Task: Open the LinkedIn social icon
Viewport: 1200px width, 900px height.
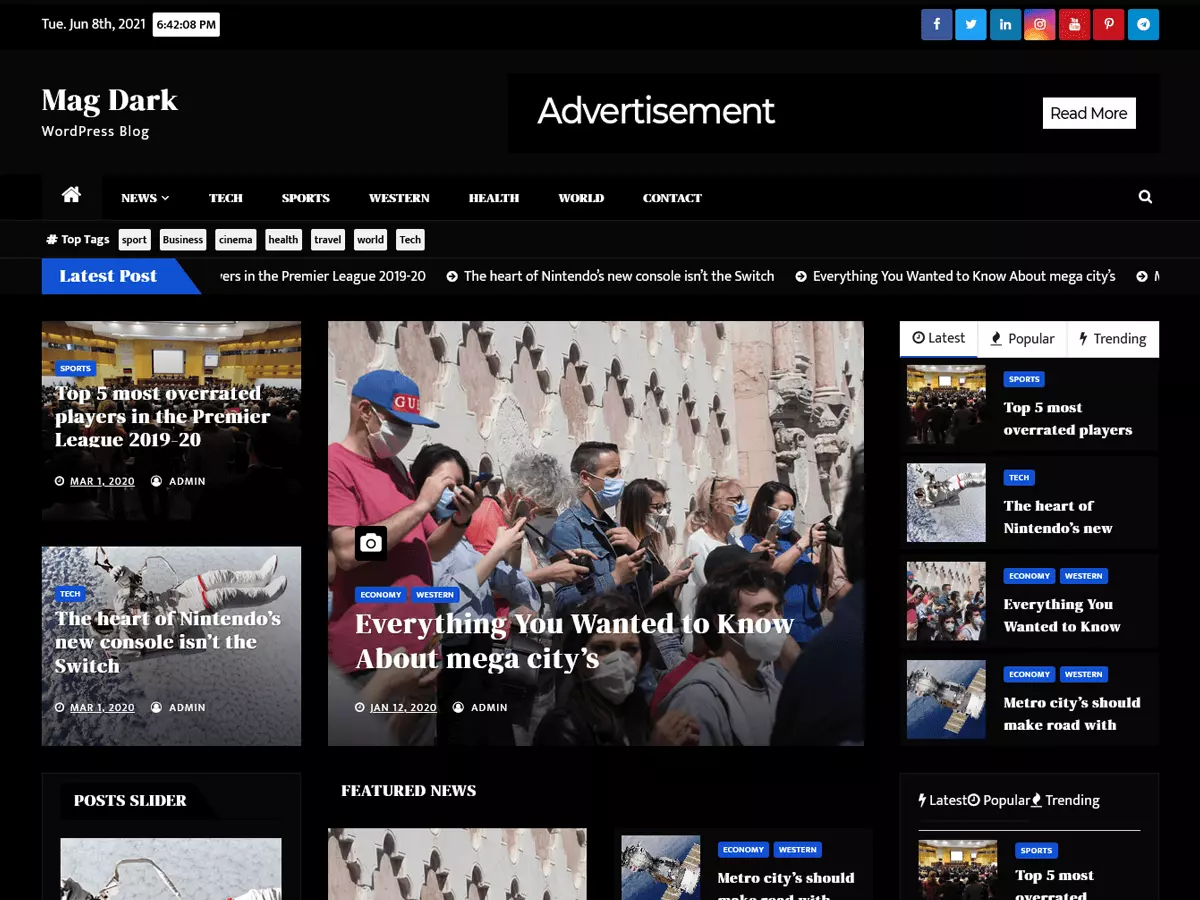Action: [1005, 24]
